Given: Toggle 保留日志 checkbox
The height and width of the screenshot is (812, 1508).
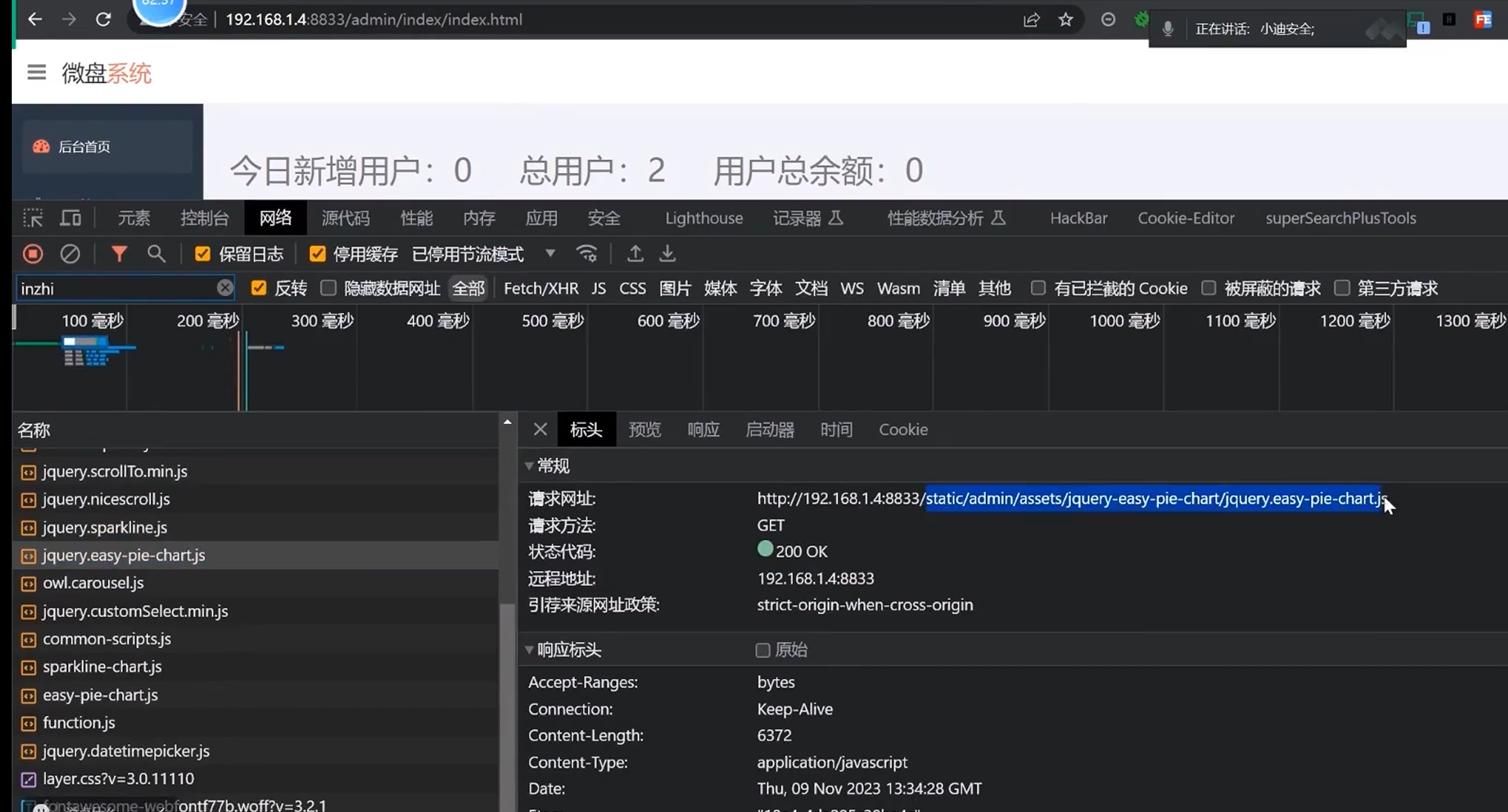Looking at the screenshot, I should [x=203, y=253].
